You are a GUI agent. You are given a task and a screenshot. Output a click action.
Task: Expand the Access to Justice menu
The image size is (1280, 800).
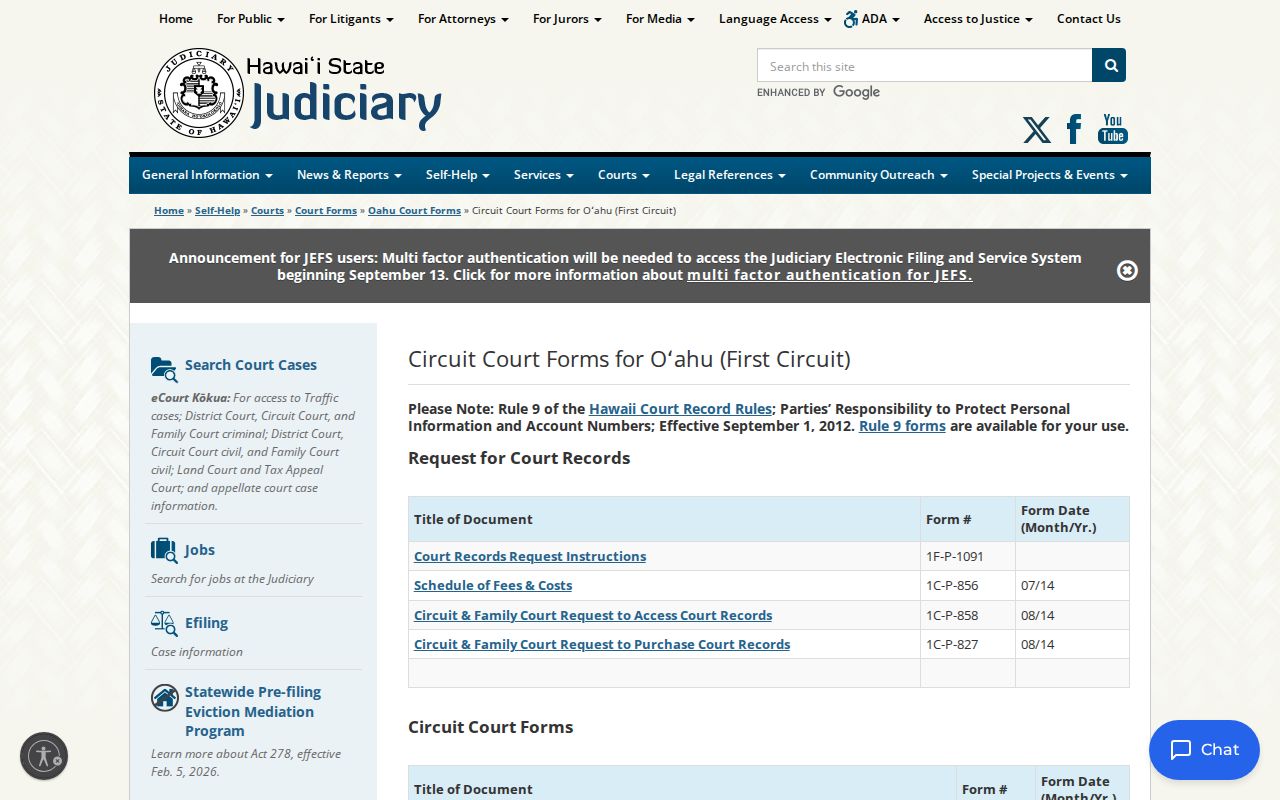coord(978,19)
